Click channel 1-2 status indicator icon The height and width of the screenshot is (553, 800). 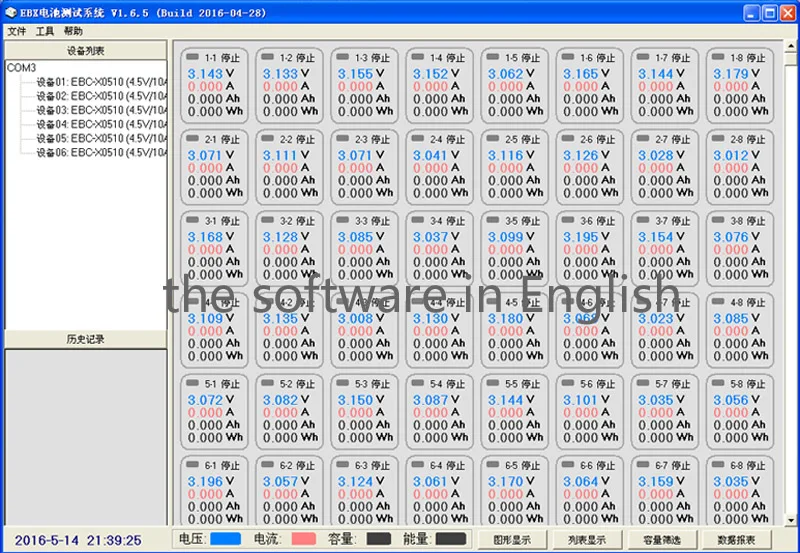[267, 57]
